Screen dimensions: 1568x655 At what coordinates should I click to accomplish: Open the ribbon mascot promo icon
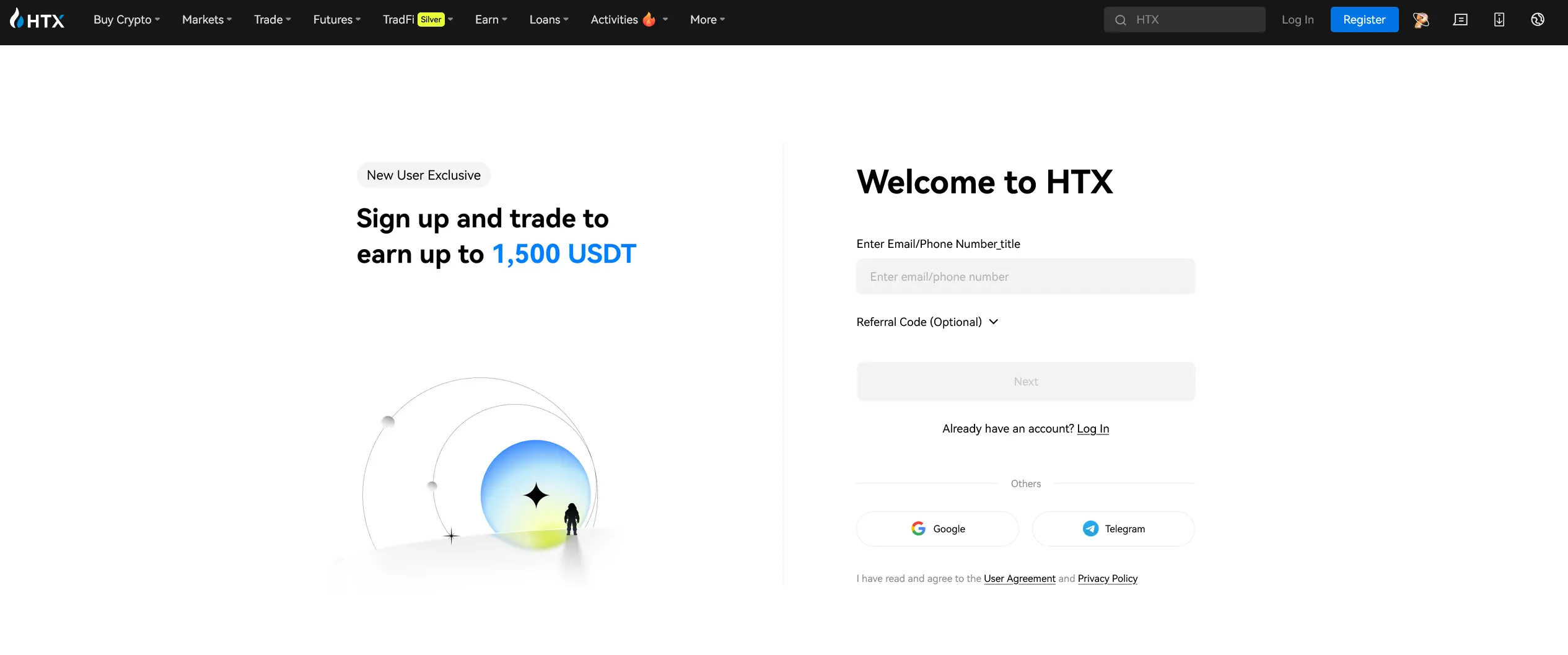tap(1421, 20)
